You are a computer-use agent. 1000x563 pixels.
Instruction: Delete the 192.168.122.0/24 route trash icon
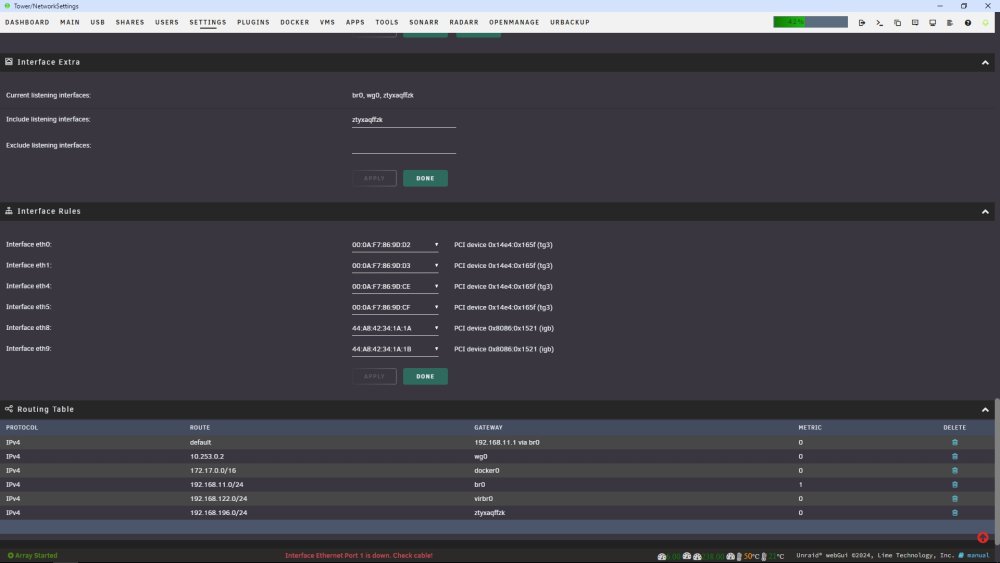click(955, 499)
